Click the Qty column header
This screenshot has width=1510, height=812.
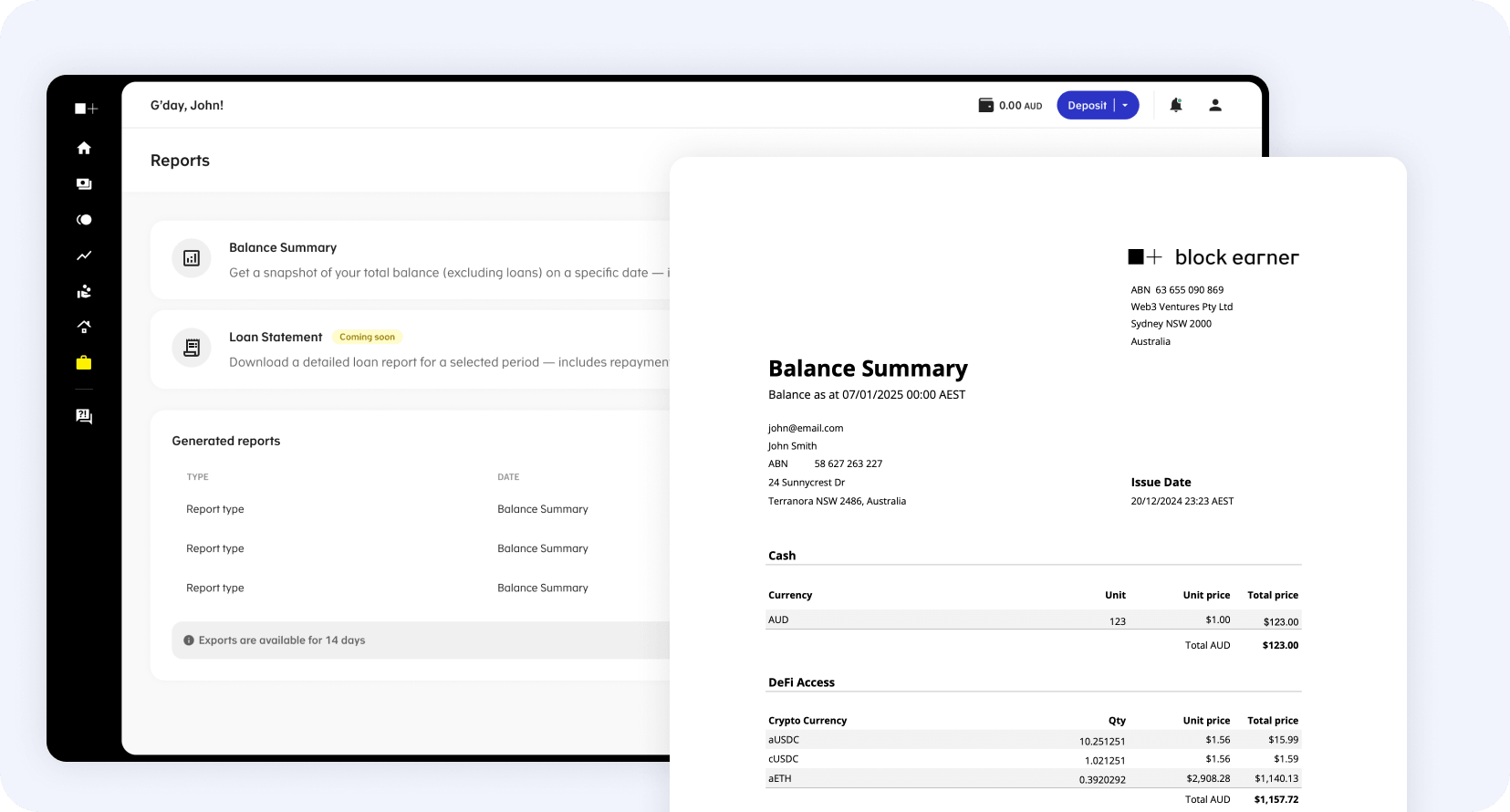click(x=1117, y=721)
